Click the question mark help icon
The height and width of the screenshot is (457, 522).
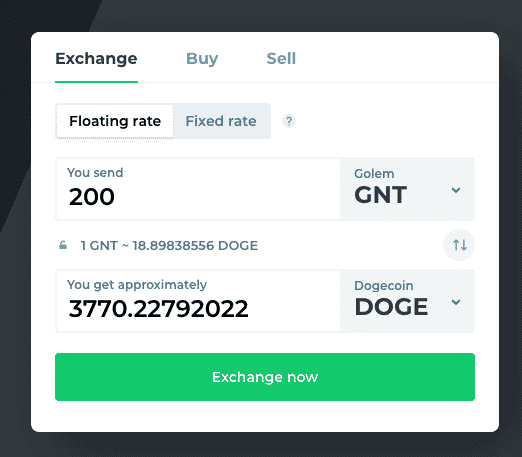coord(289,121)
